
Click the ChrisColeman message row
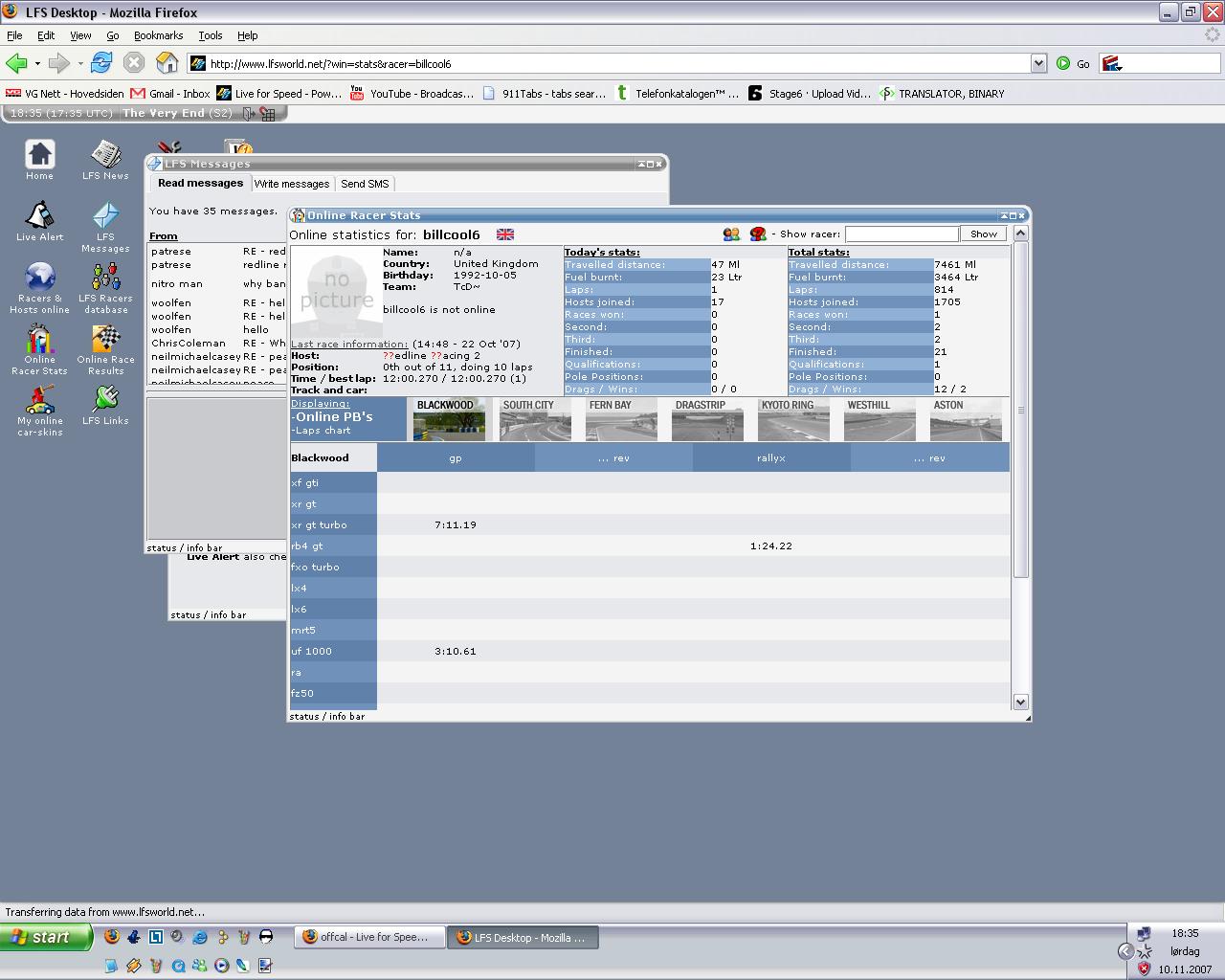(x=217, y=343)
